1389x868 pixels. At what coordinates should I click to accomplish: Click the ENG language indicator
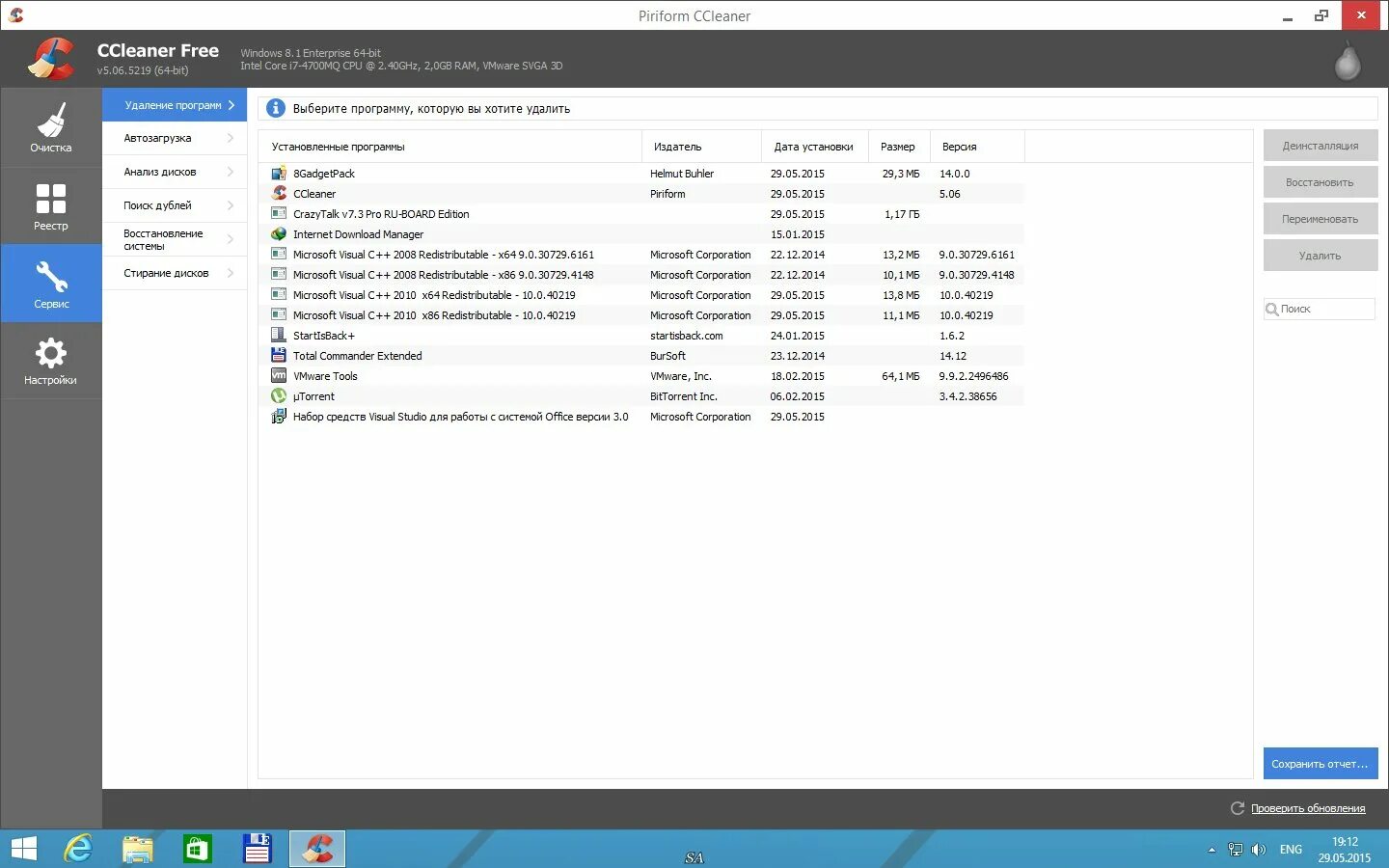(1291, 850)
